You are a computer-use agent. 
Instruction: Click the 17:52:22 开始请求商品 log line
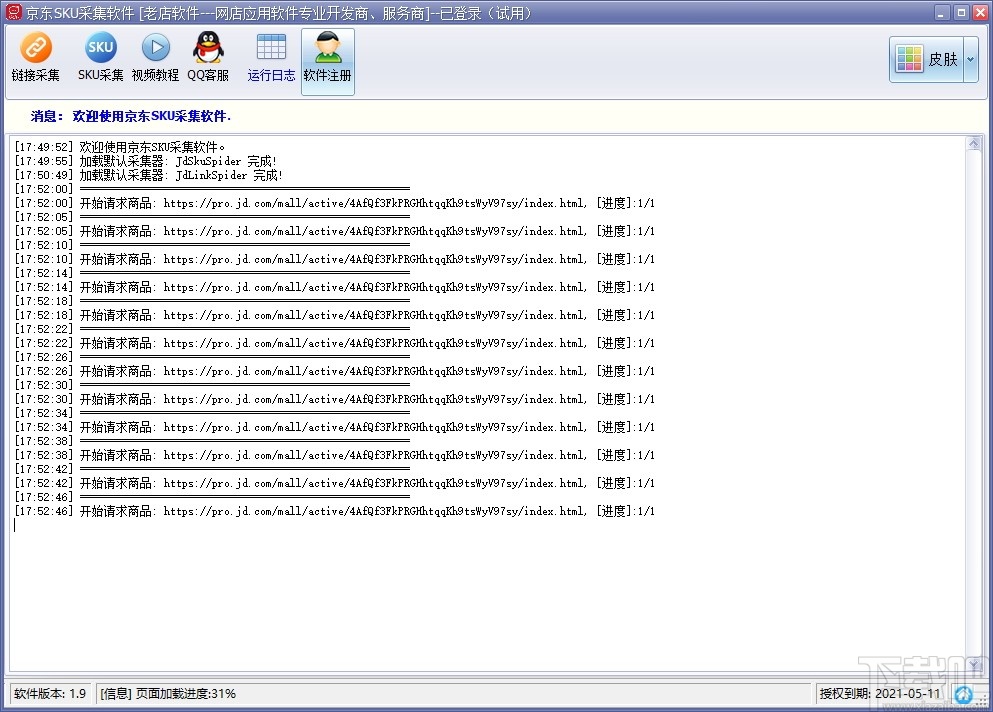click(x=334, y=343)
